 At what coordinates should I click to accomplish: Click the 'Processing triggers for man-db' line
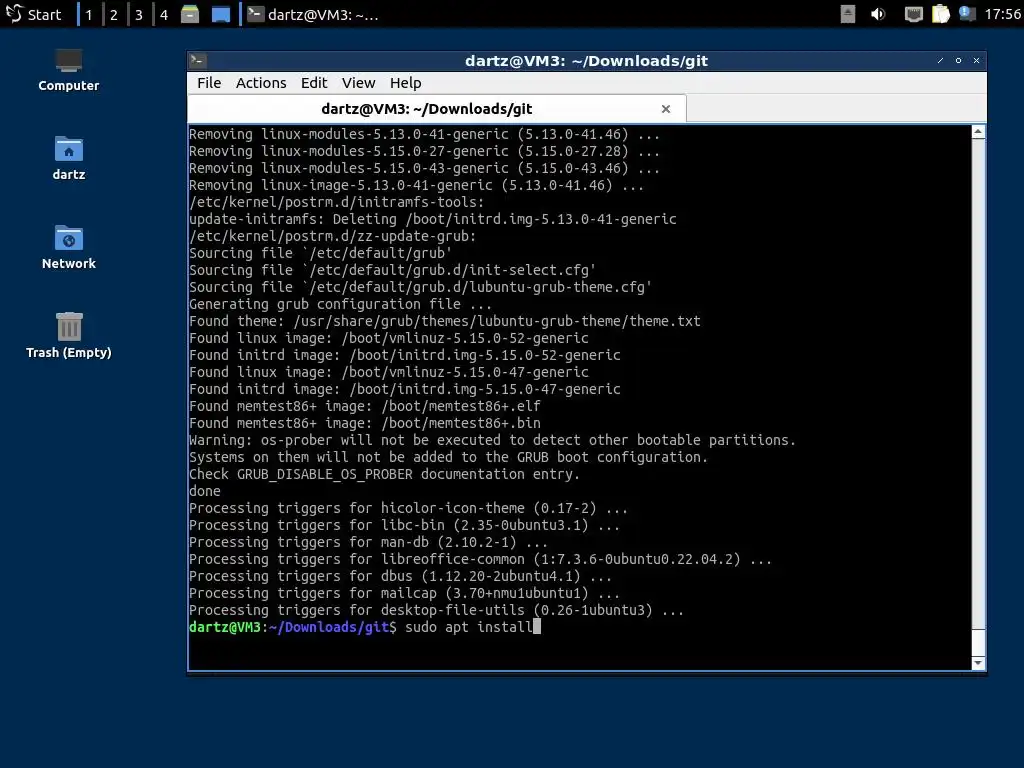click(368, 542)
